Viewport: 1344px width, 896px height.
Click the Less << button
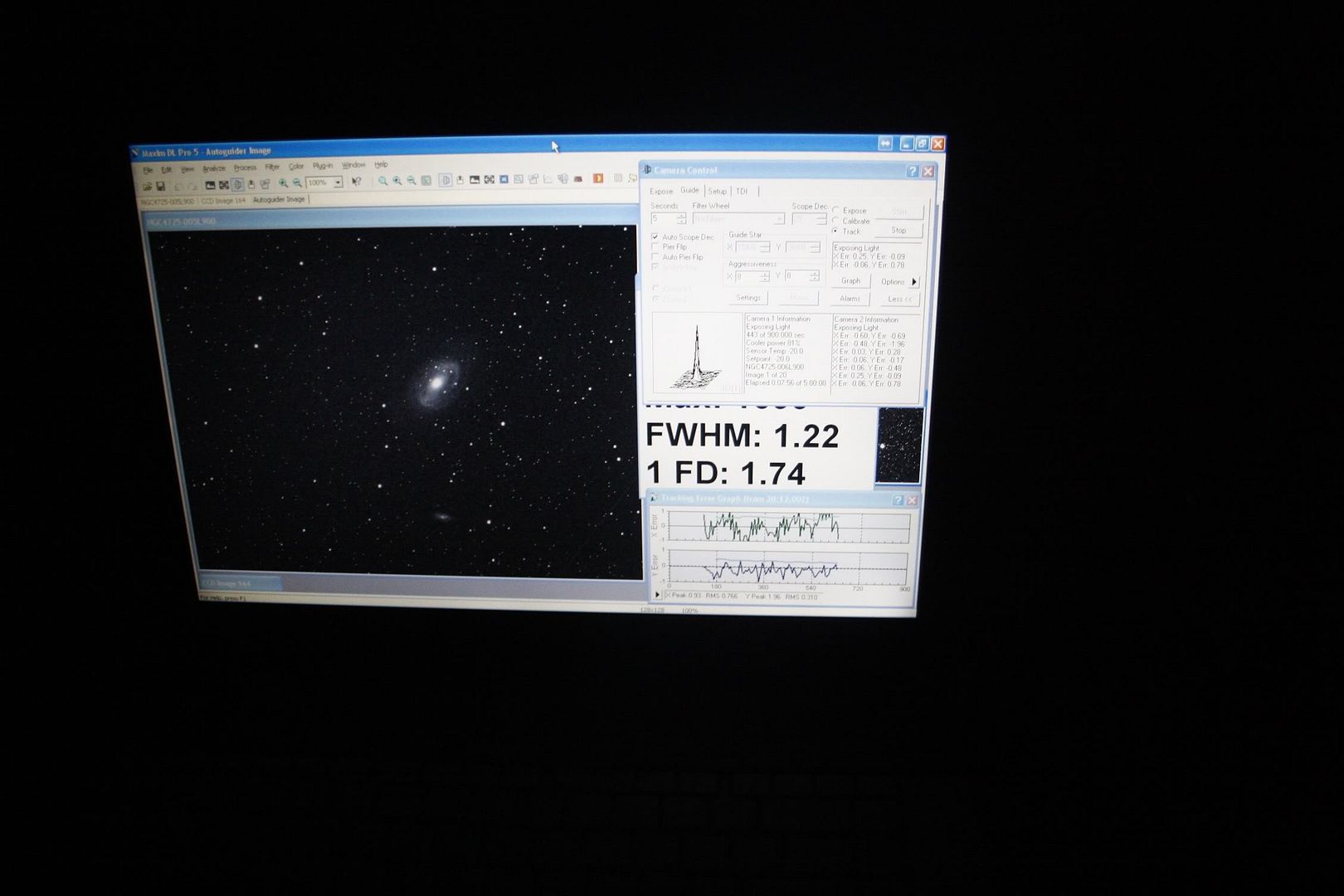pyautogui.click(x=898, y=299)
